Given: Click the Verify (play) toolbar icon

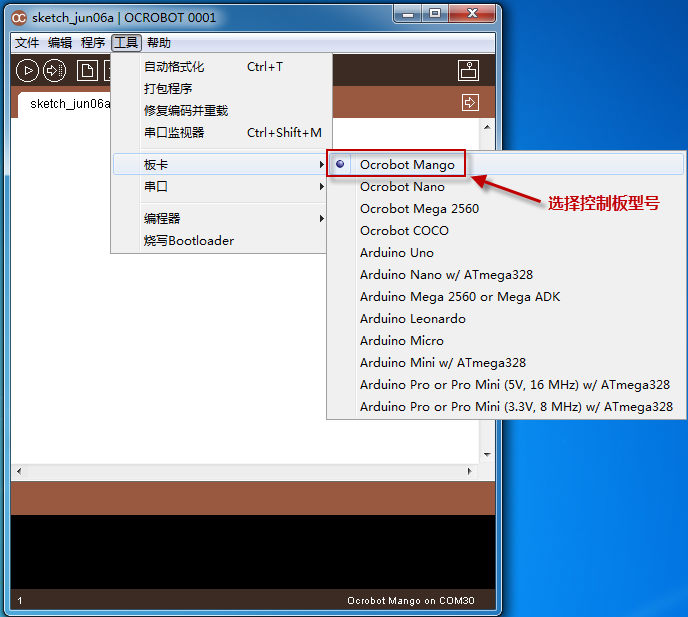Looking at the screenshot, I should coord(28,71).
